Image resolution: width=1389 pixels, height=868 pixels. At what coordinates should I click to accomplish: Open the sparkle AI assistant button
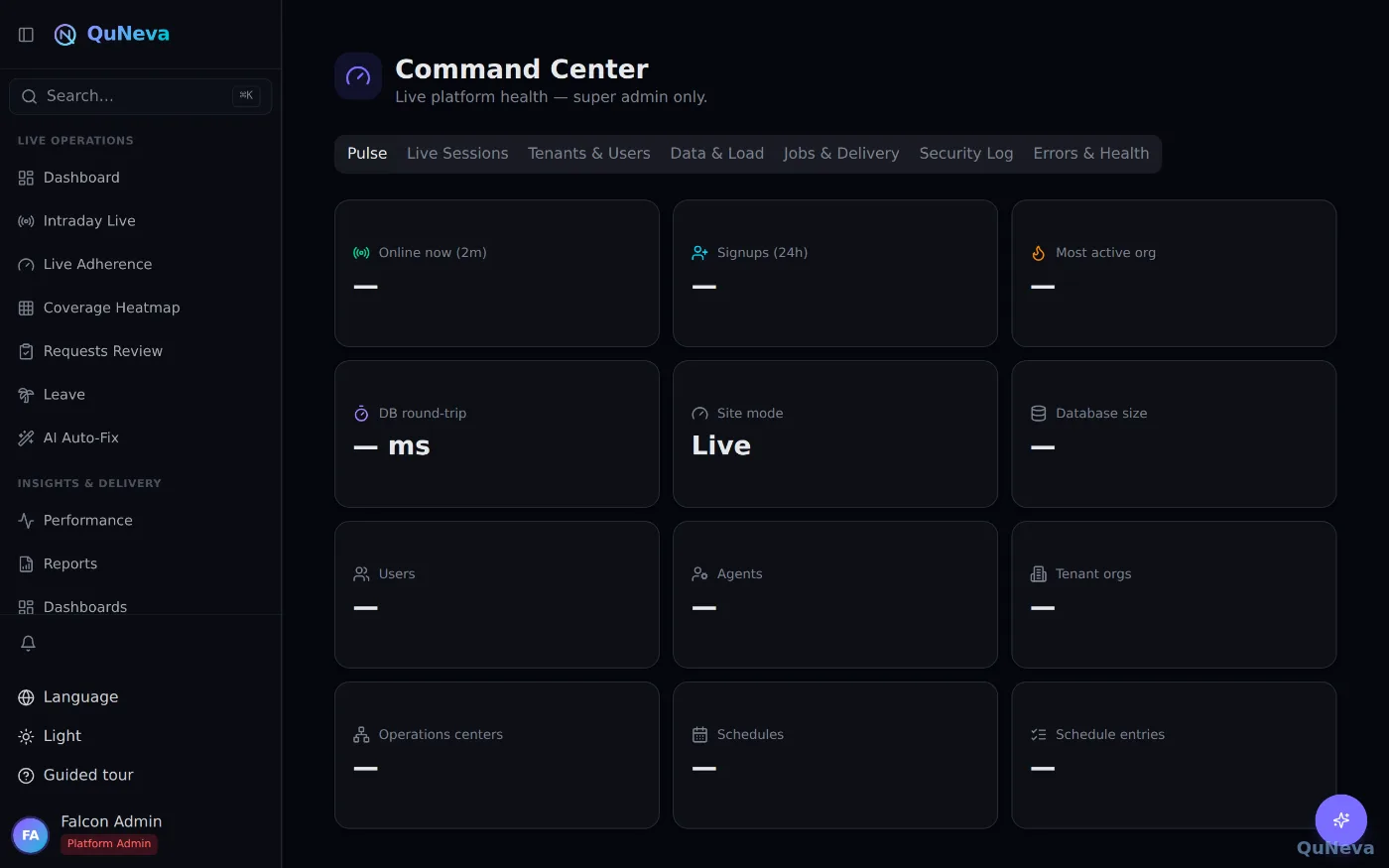point(1341,820)
